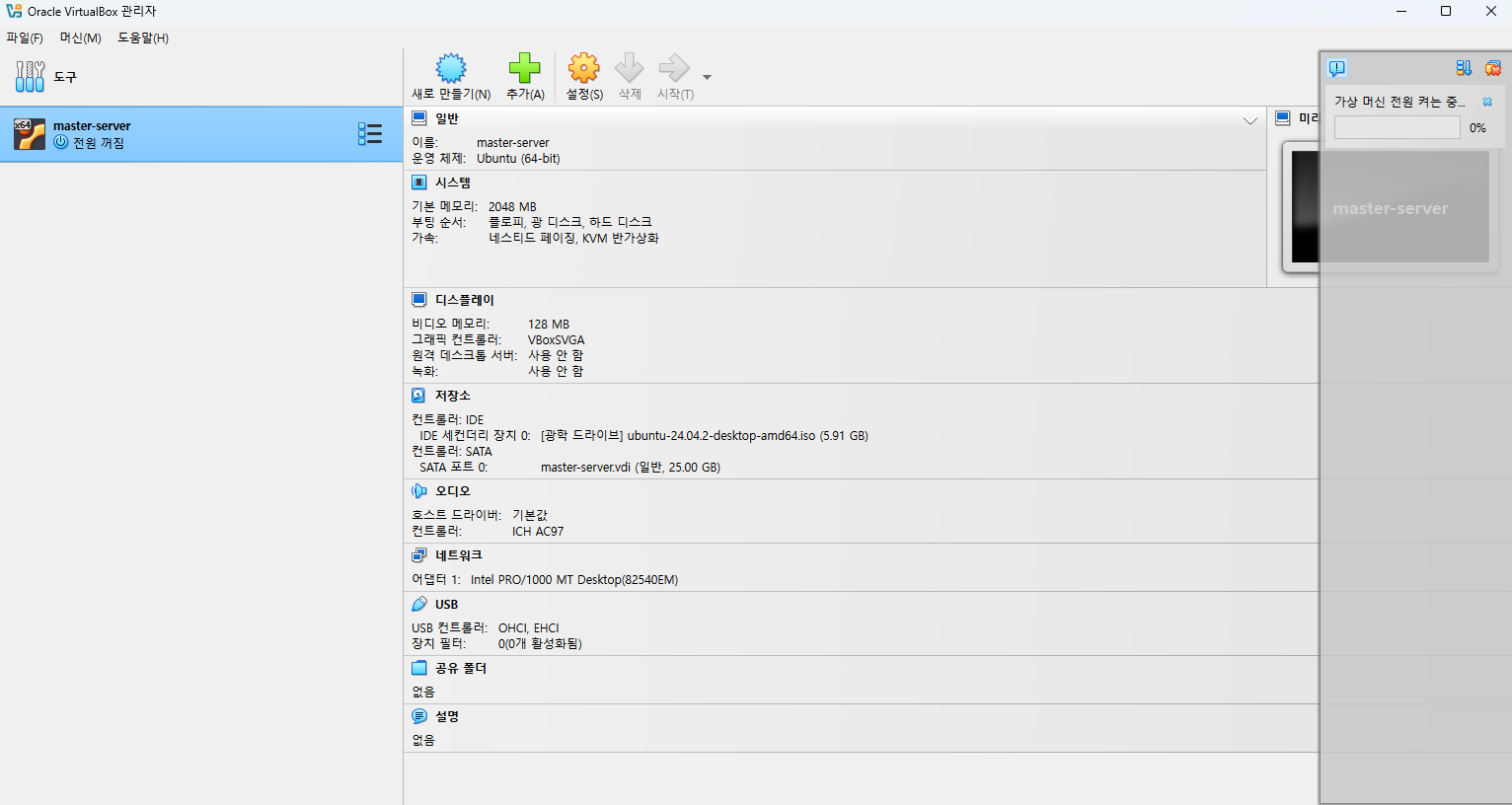Click the Preview (미리 보기) monitor icon
This screenshot has height=805, width=1512.
[x=1283, y=118]
